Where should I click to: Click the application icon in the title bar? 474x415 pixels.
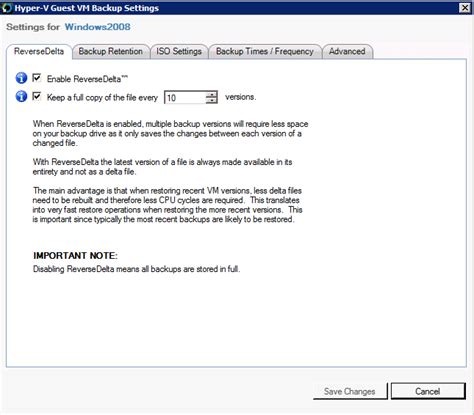(6, 8)
